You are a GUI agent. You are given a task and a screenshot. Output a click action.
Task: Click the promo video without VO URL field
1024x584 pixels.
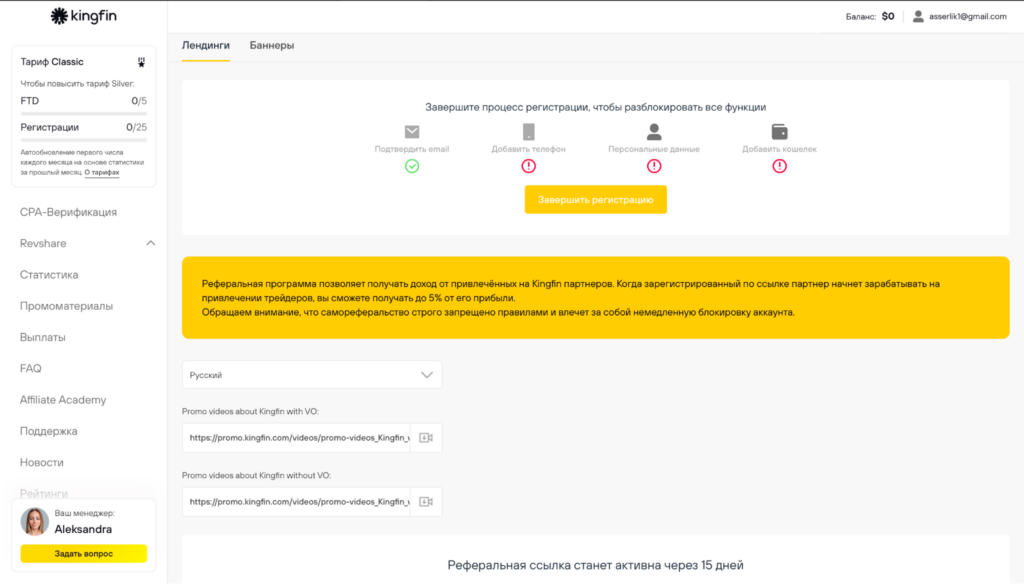point(297,502)
